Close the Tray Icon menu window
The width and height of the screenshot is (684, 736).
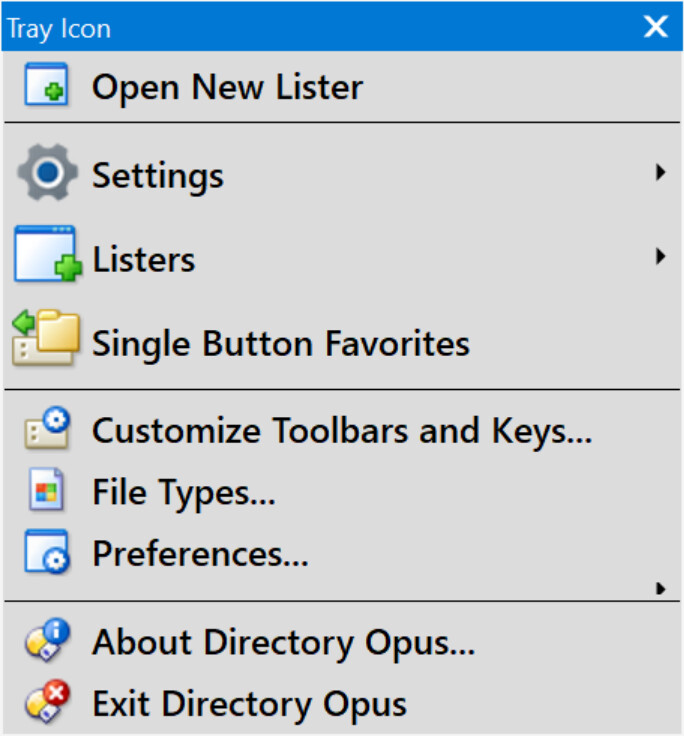click(x=655, y=27)
